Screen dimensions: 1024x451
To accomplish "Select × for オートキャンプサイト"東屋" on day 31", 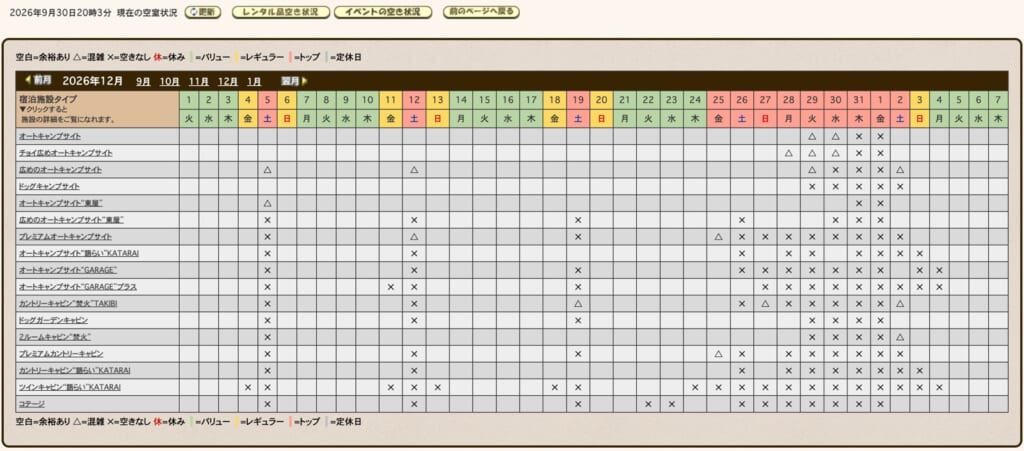I will pos(859,203).
